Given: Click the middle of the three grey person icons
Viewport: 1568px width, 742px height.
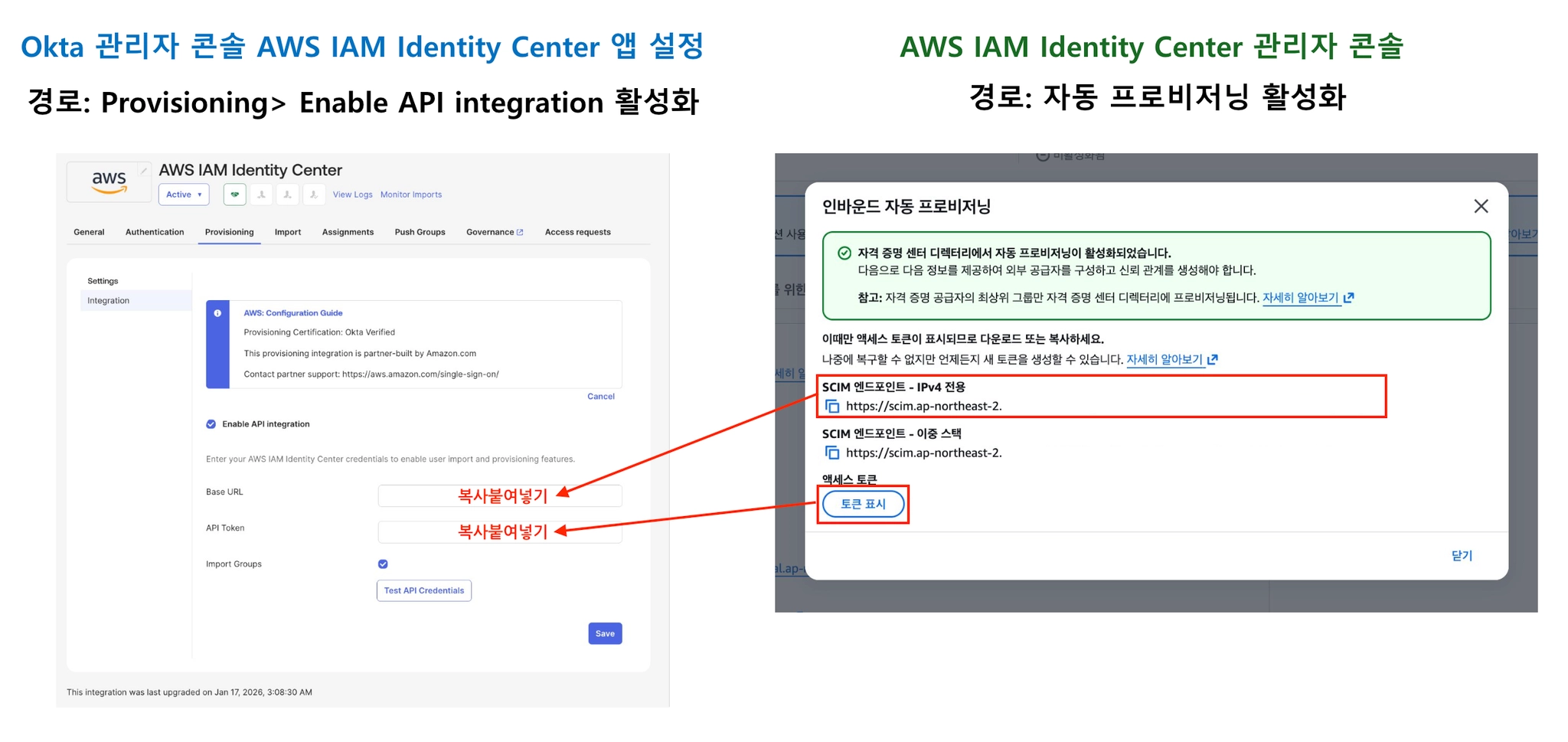Looking at the screenshot, I should tap(288, 194).
